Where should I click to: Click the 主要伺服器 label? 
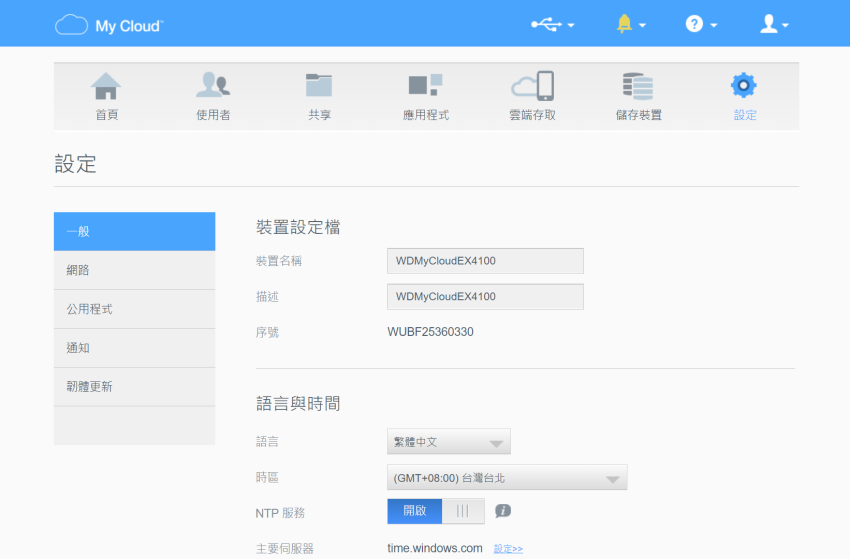[285, 549]
